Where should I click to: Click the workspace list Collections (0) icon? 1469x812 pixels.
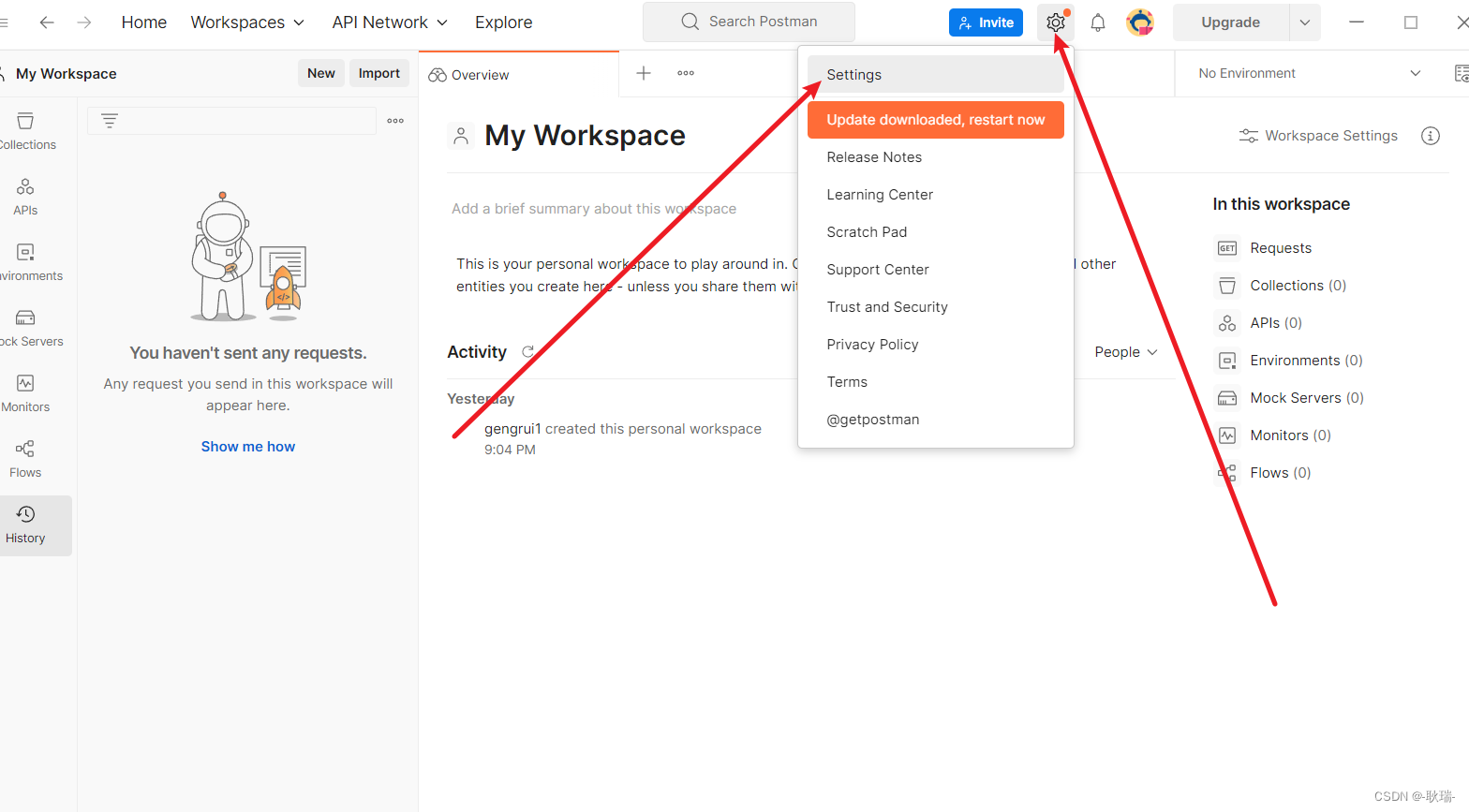tap(1227, 286)
